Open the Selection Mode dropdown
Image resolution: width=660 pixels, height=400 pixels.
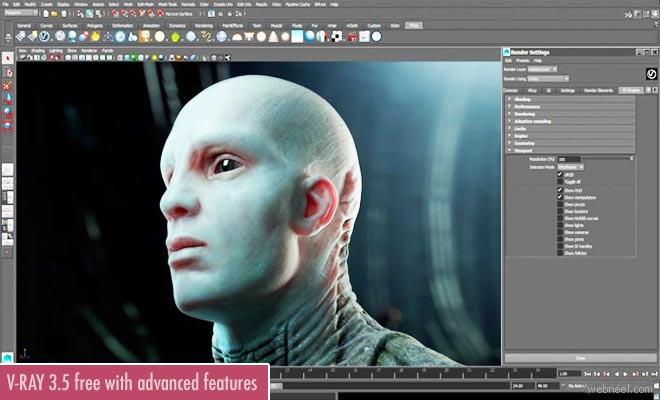[x=571, y=167]
